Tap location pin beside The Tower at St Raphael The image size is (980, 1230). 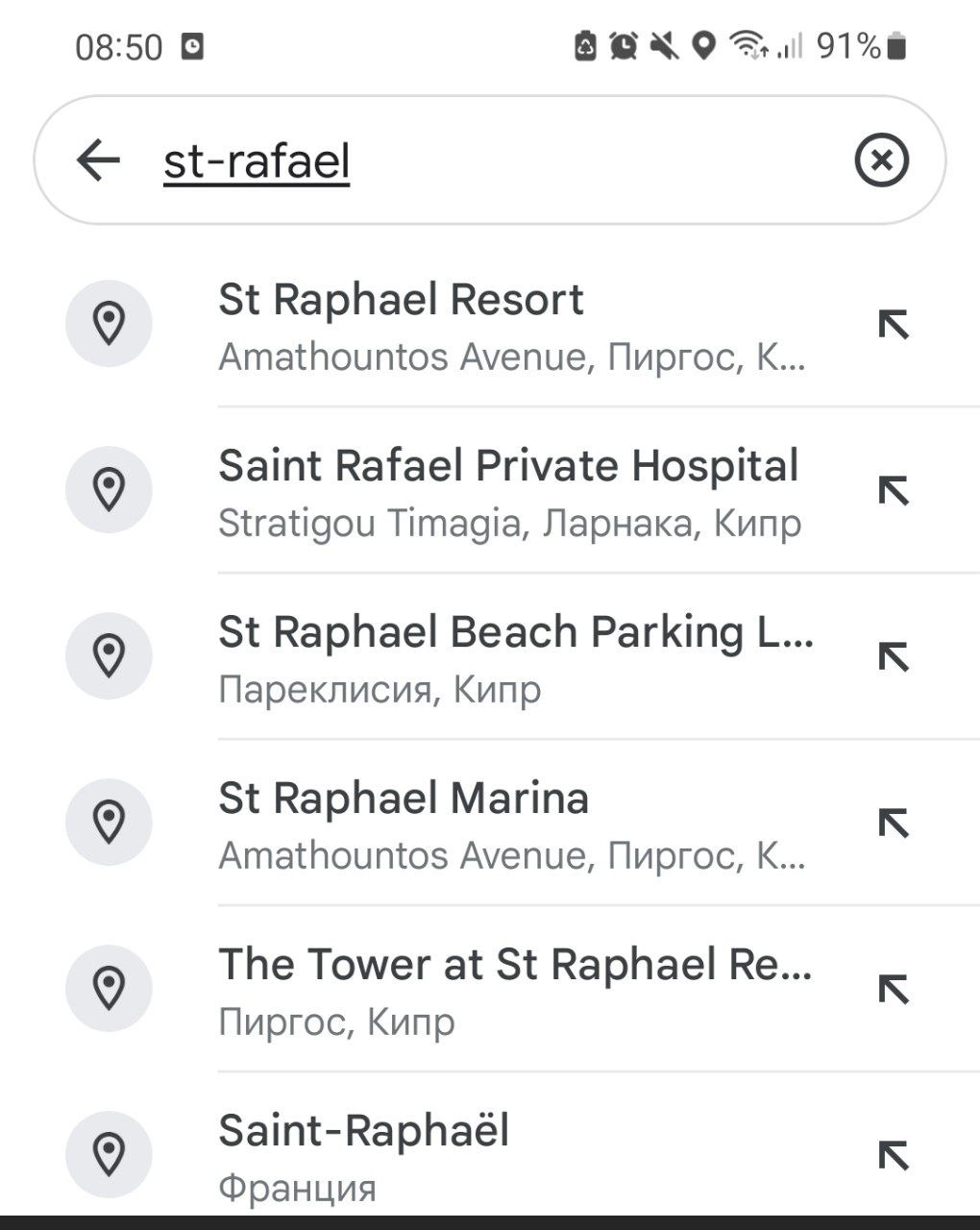[x=109, y=988]
